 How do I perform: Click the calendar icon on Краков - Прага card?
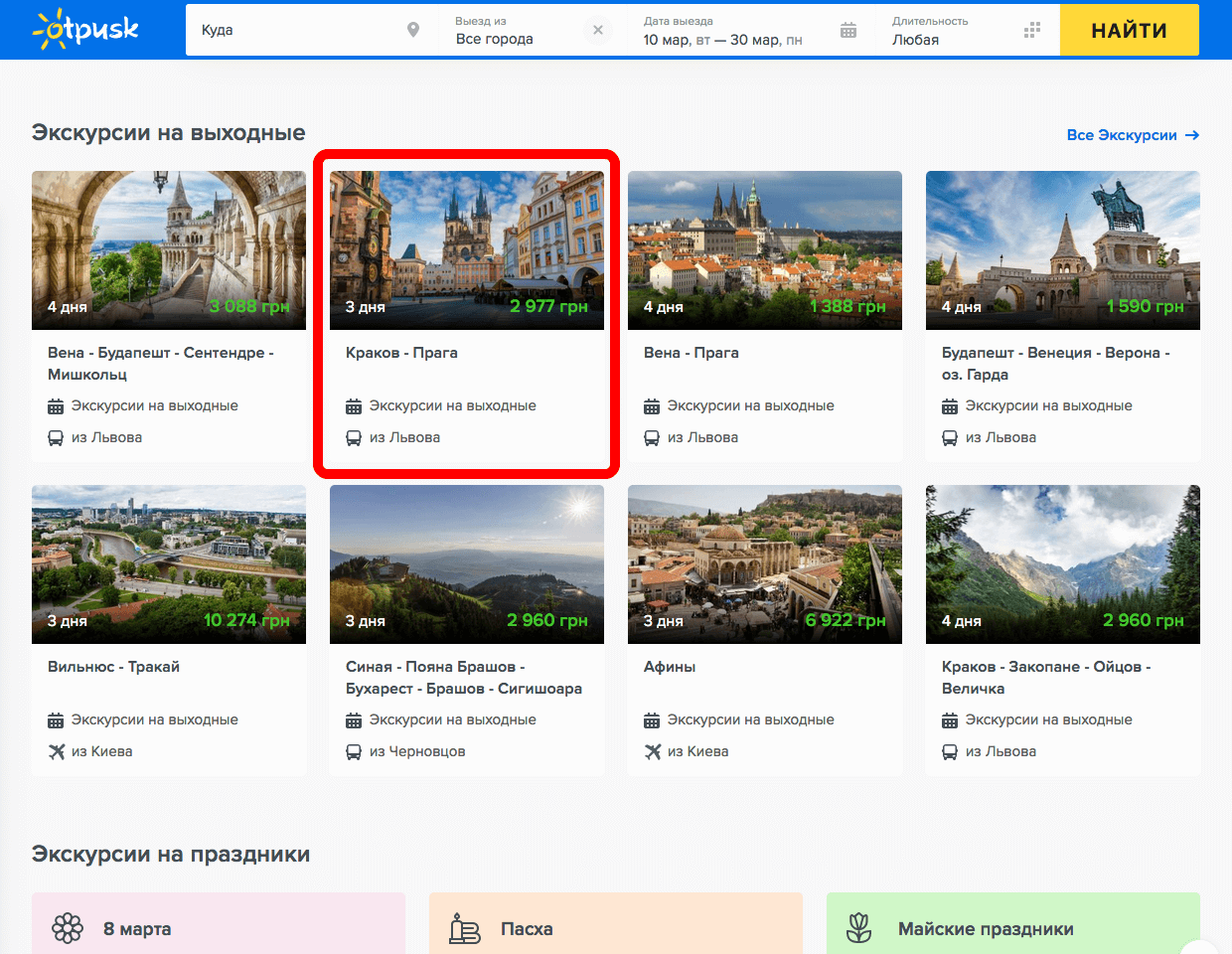(354, 405)
